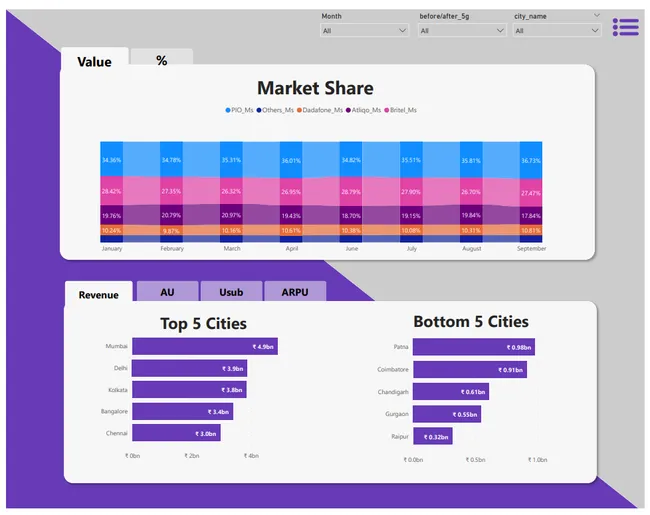Select the Revenue tab

tap(99, 293)
